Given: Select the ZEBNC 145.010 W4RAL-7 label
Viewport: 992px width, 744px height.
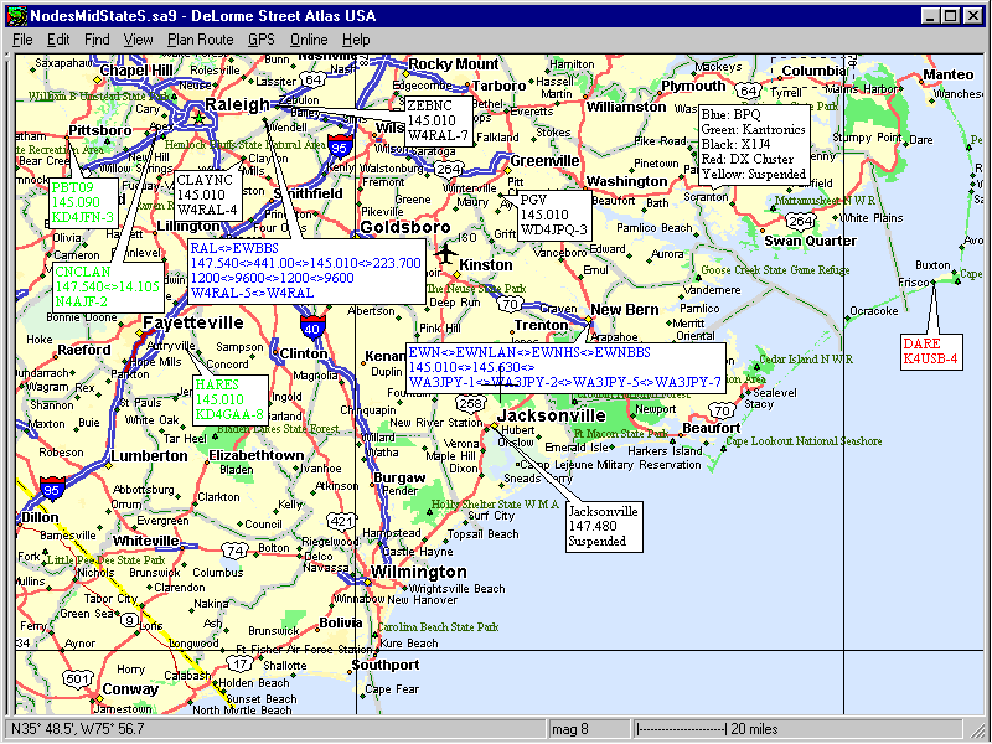Looking at the screenshot, I should tap(438, 121).
